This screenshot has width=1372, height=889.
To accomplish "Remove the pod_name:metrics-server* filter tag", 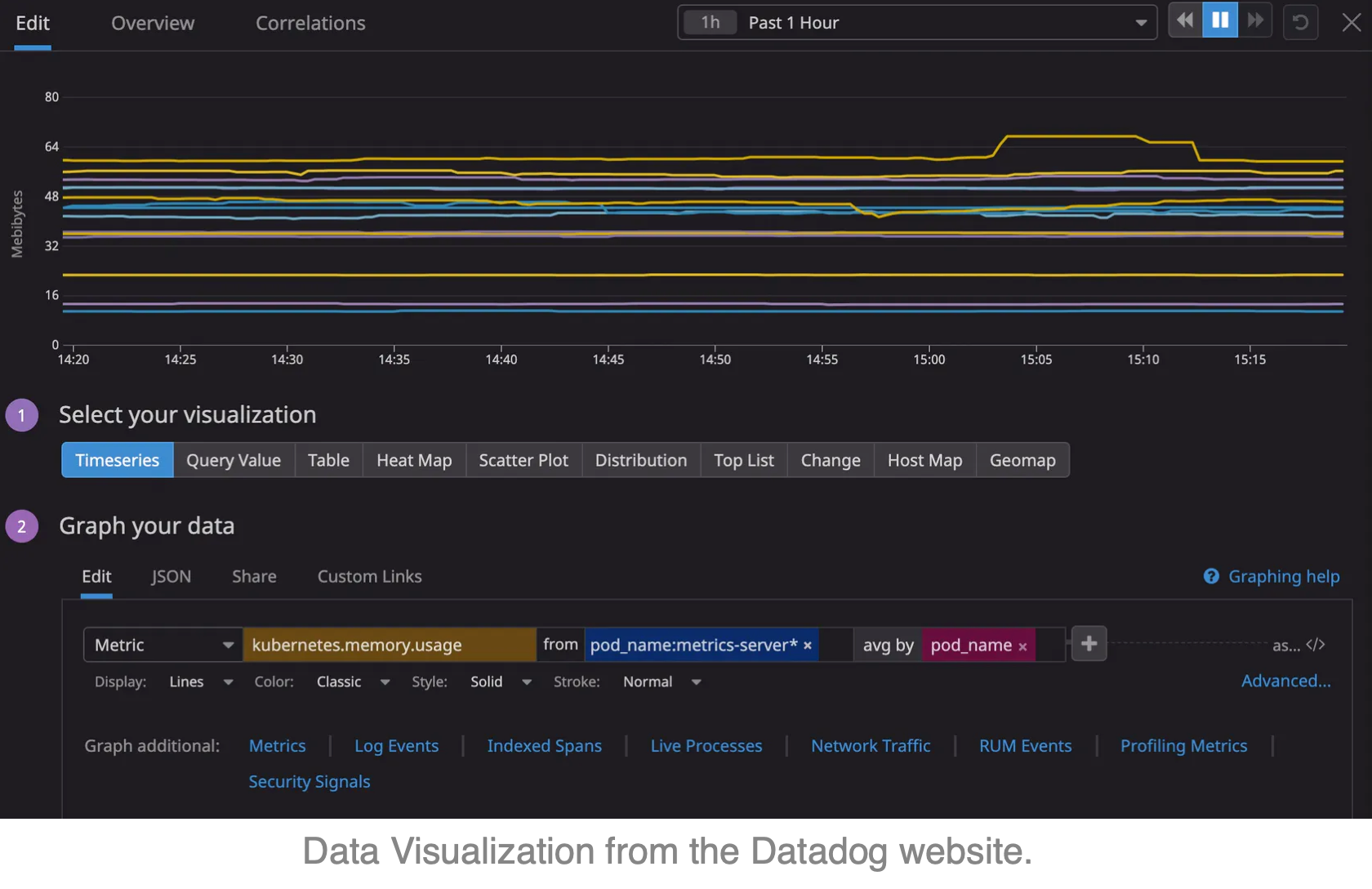I will 807,646.
